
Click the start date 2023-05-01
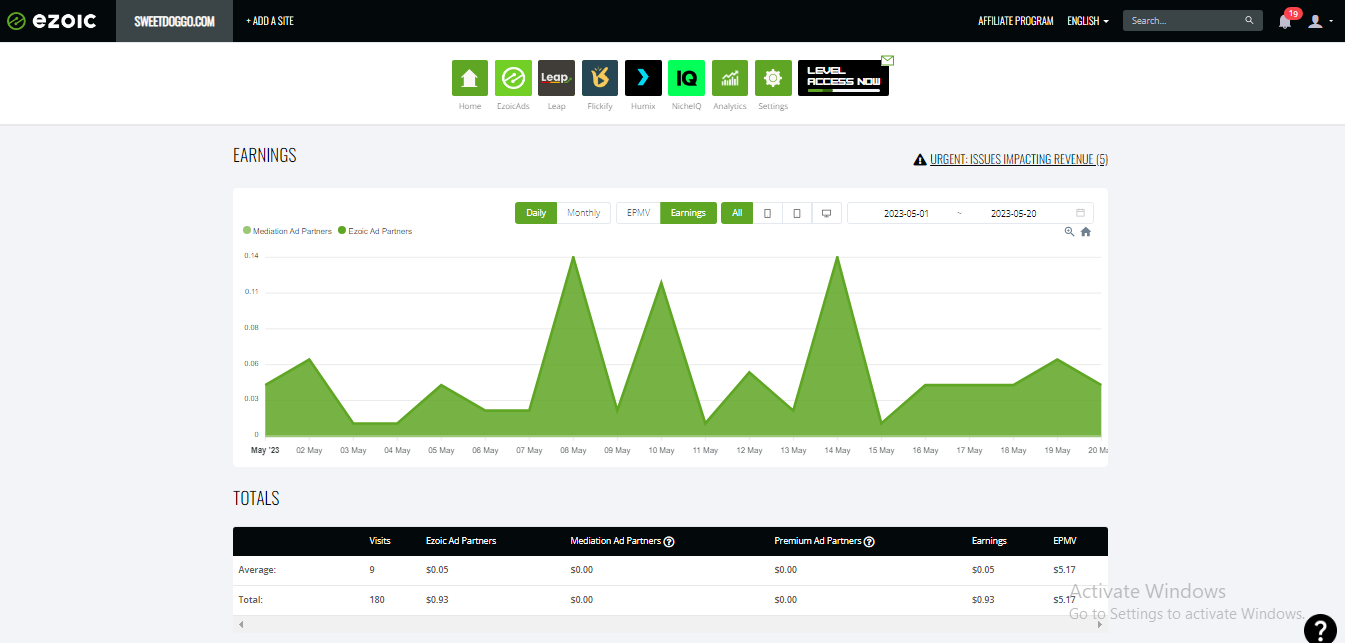906,213
